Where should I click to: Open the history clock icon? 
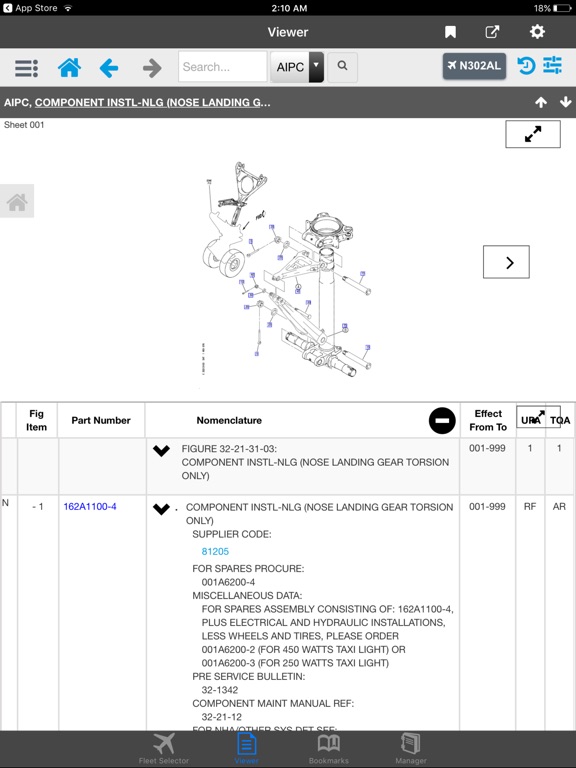(526, 66)
